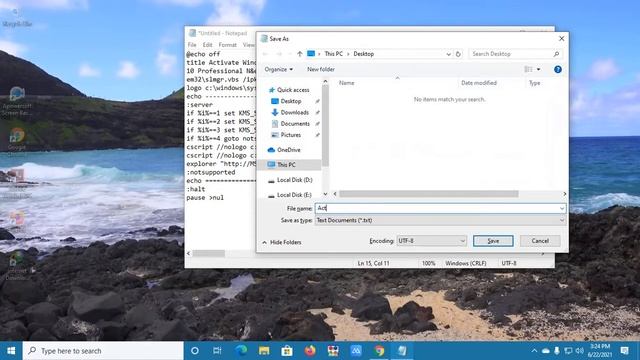Open Microsoft Store from the taskbar

pos(287,351)
